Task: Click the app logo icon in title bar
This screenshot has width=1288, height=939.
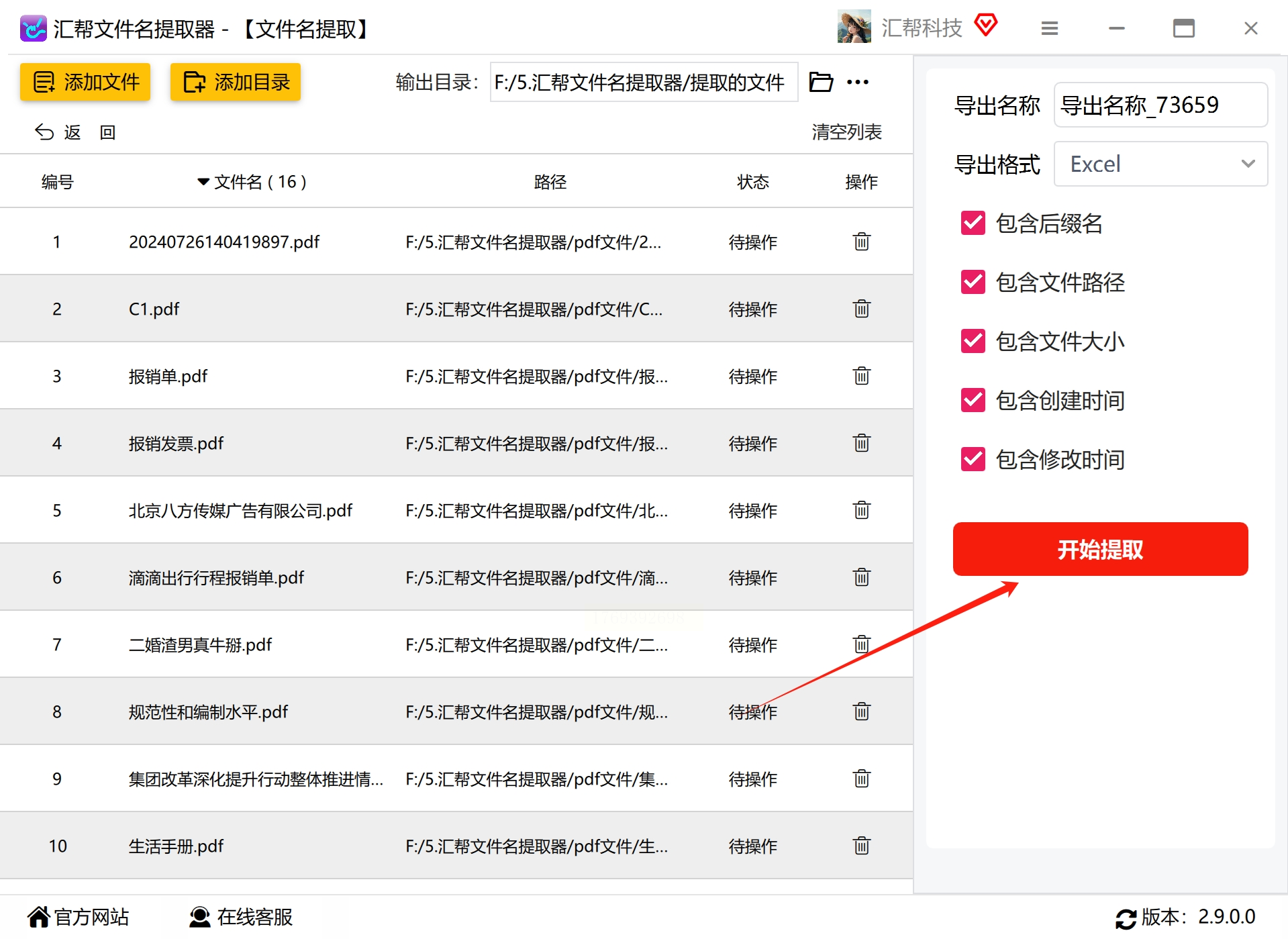Action: [x=33, y=28]
